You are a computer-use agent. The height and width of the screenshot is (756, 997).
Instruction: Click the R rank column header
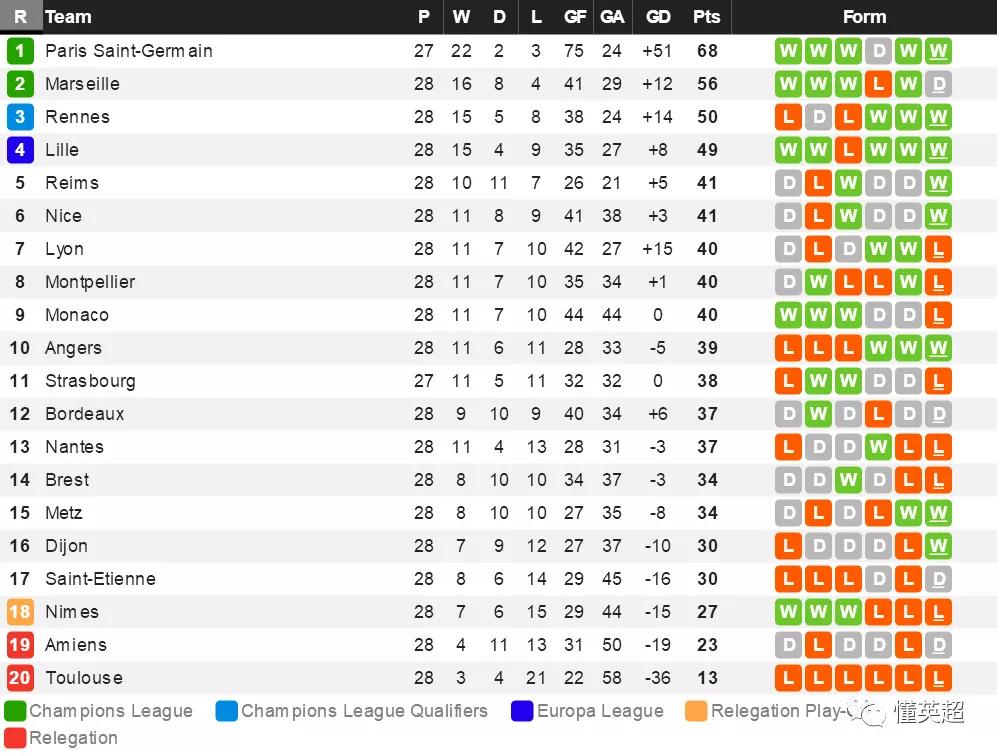[20, 17]
